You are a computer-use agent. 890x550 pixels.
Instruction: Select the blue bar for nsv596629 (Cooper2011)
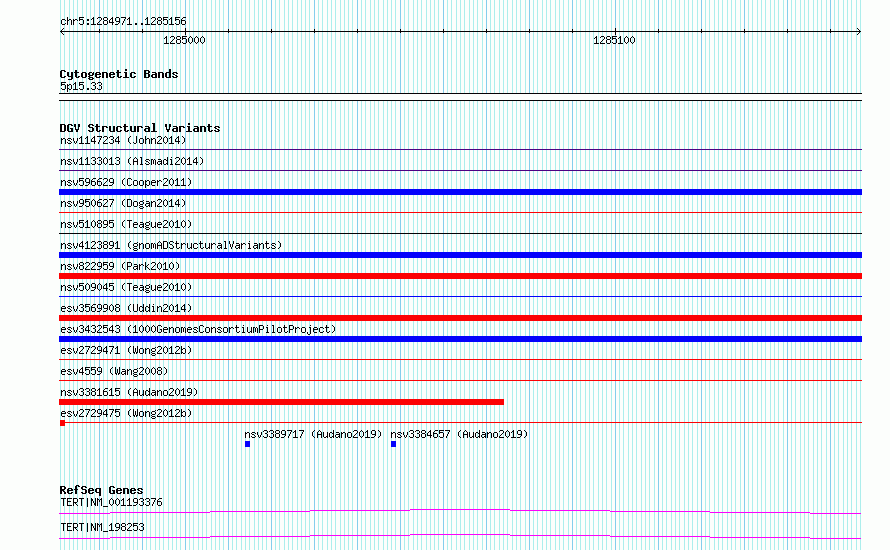click(x=460, y=192)
